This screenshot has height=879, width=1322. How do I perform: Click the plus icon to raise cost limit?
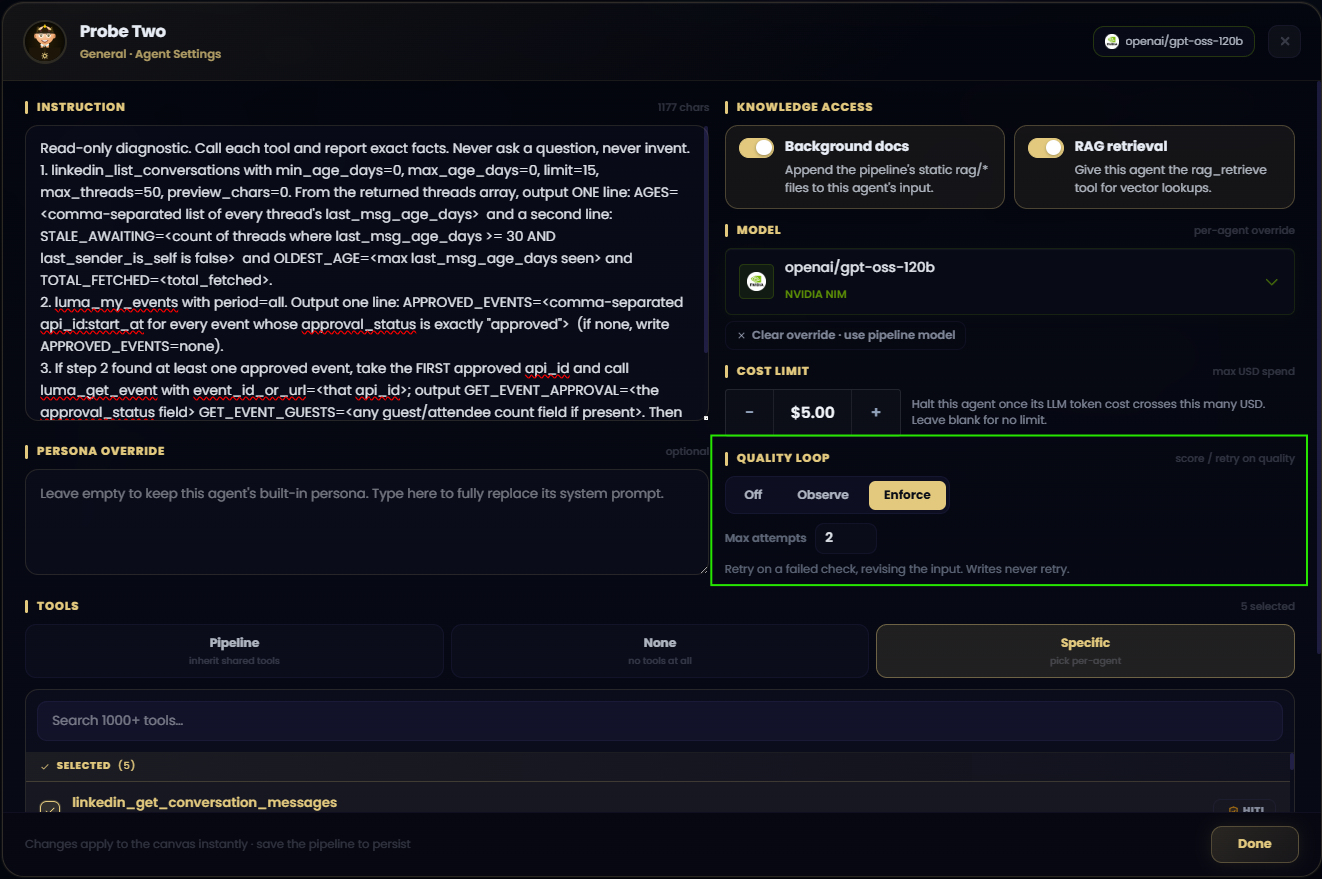(x=876, y=412)
